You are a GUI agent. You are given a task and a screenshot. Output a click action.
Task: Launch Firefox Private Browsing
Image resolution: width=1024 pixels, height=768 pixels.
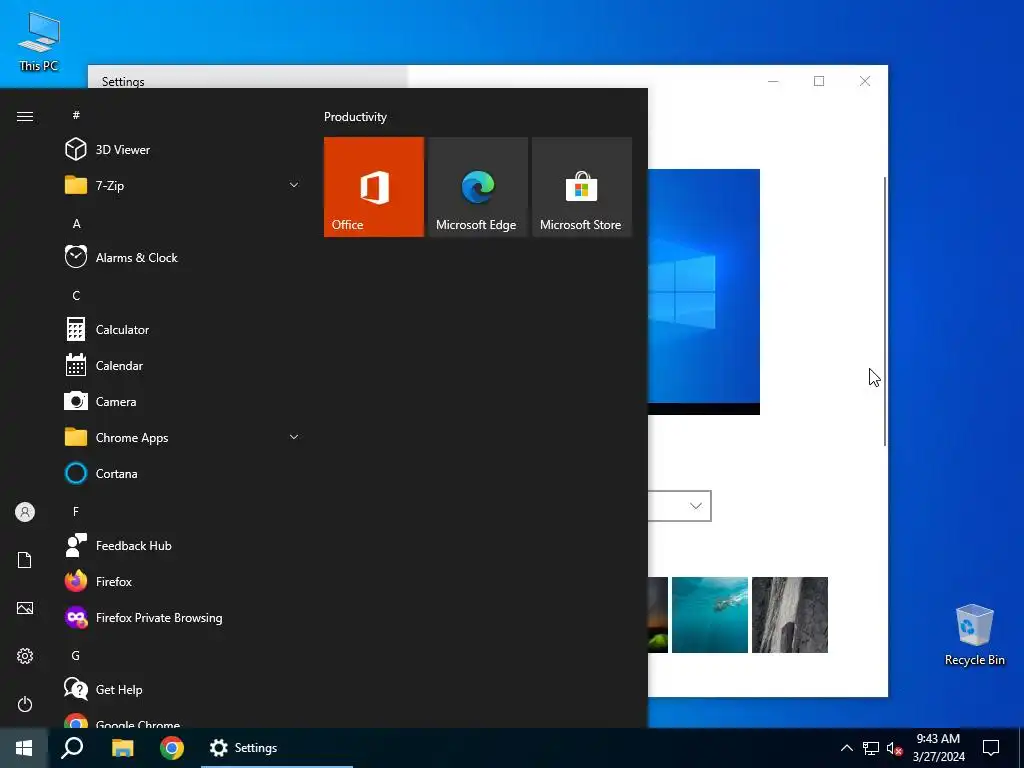tap(183, 617)
